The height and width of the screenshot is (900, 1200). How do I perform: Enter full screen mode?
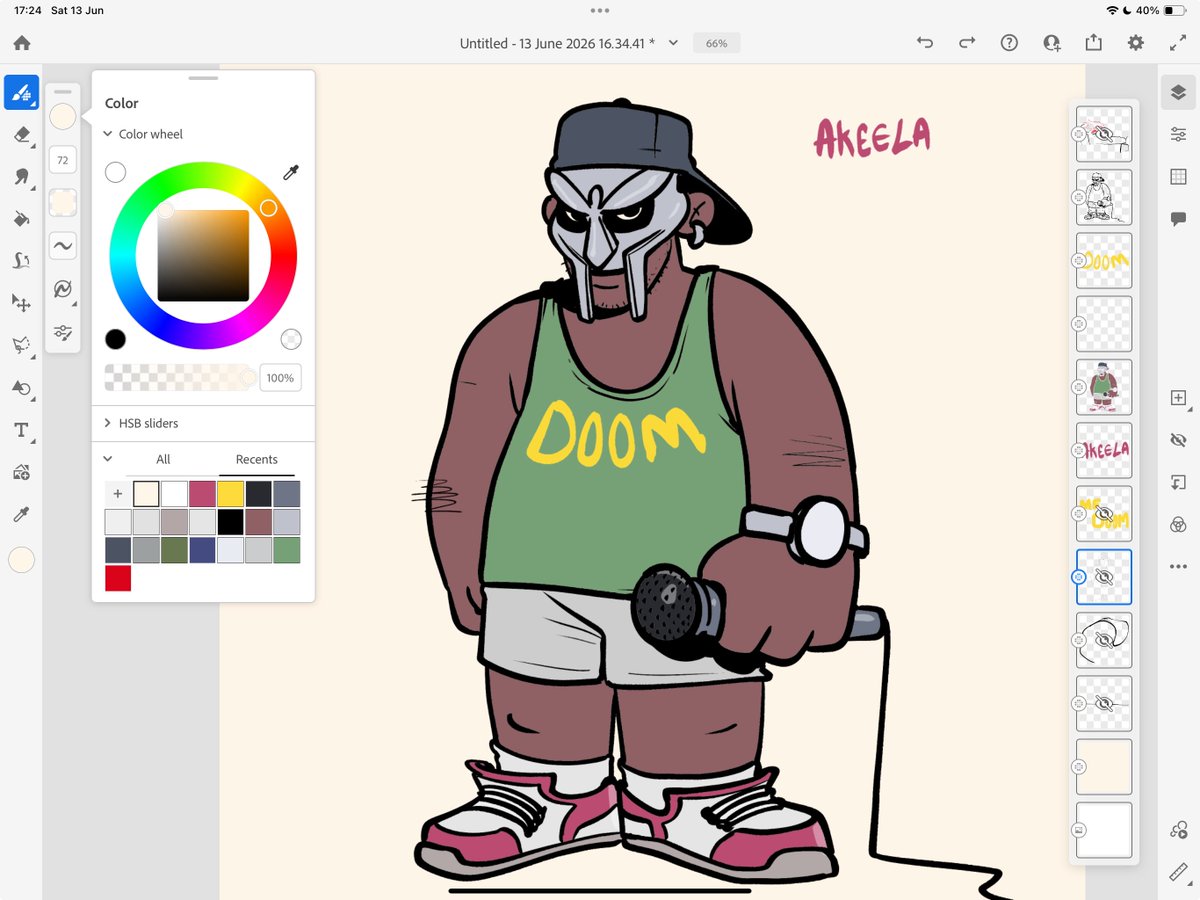click(x=1177, y=43)
